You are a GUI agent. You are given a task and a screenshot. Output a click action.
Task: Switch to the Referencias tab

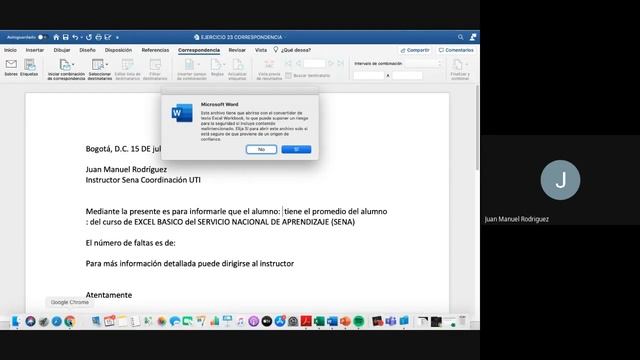(155, 50)
